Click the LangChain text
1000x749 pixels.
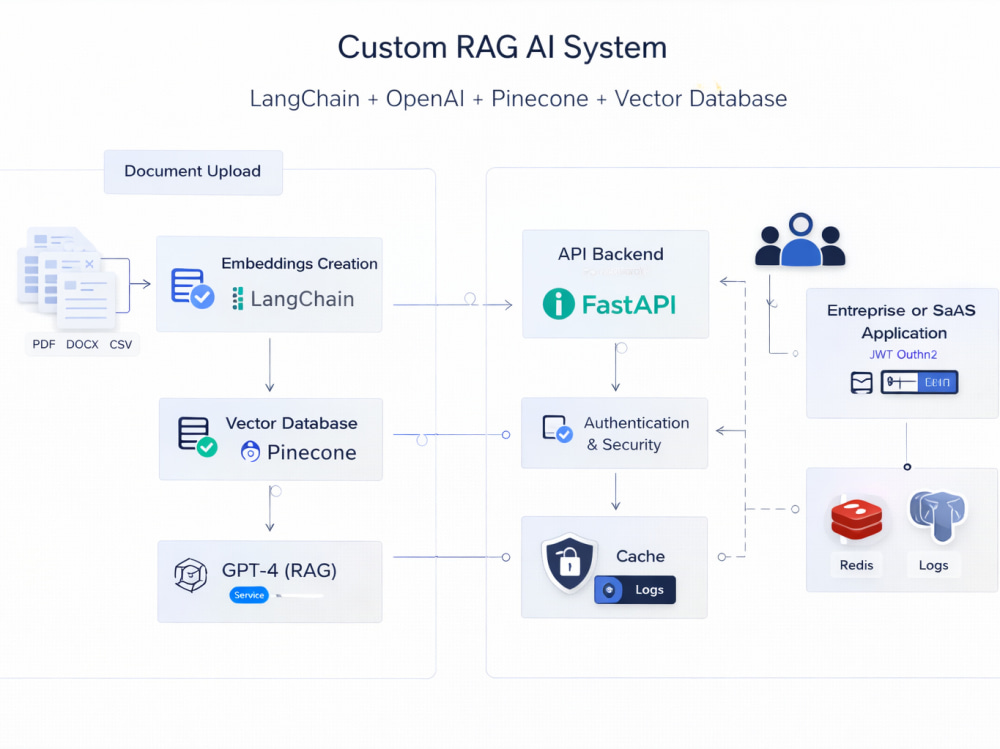302,299
